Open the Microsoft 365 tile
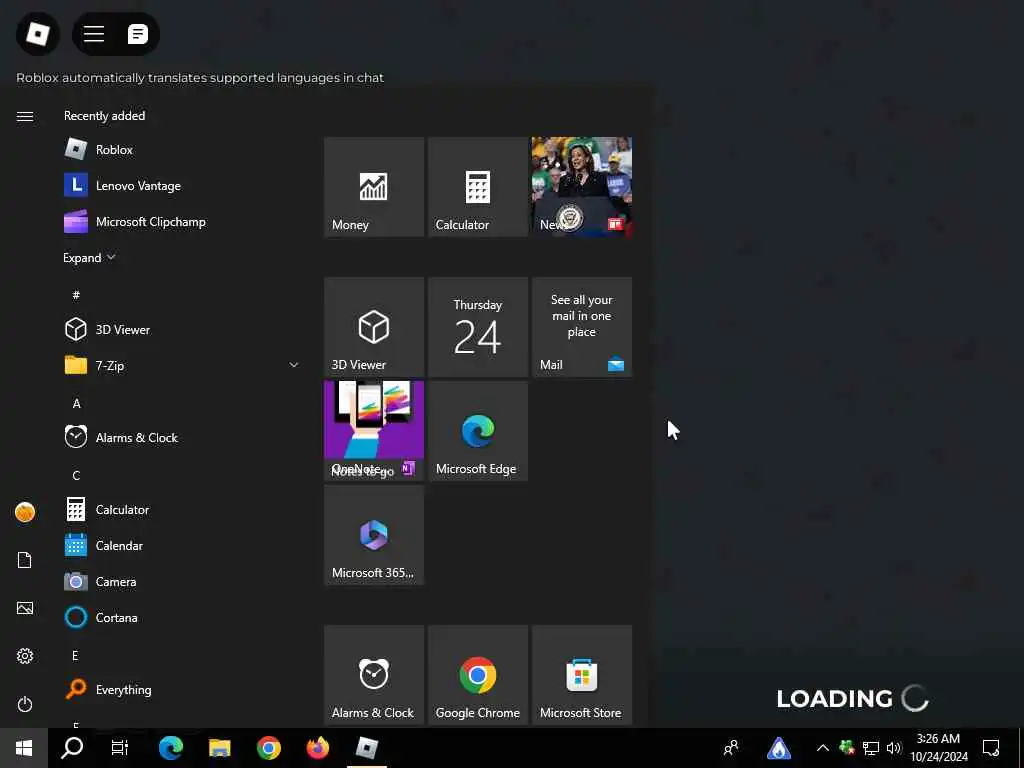This screenshot has width=1024, height=768. click(x=374, y=535)
